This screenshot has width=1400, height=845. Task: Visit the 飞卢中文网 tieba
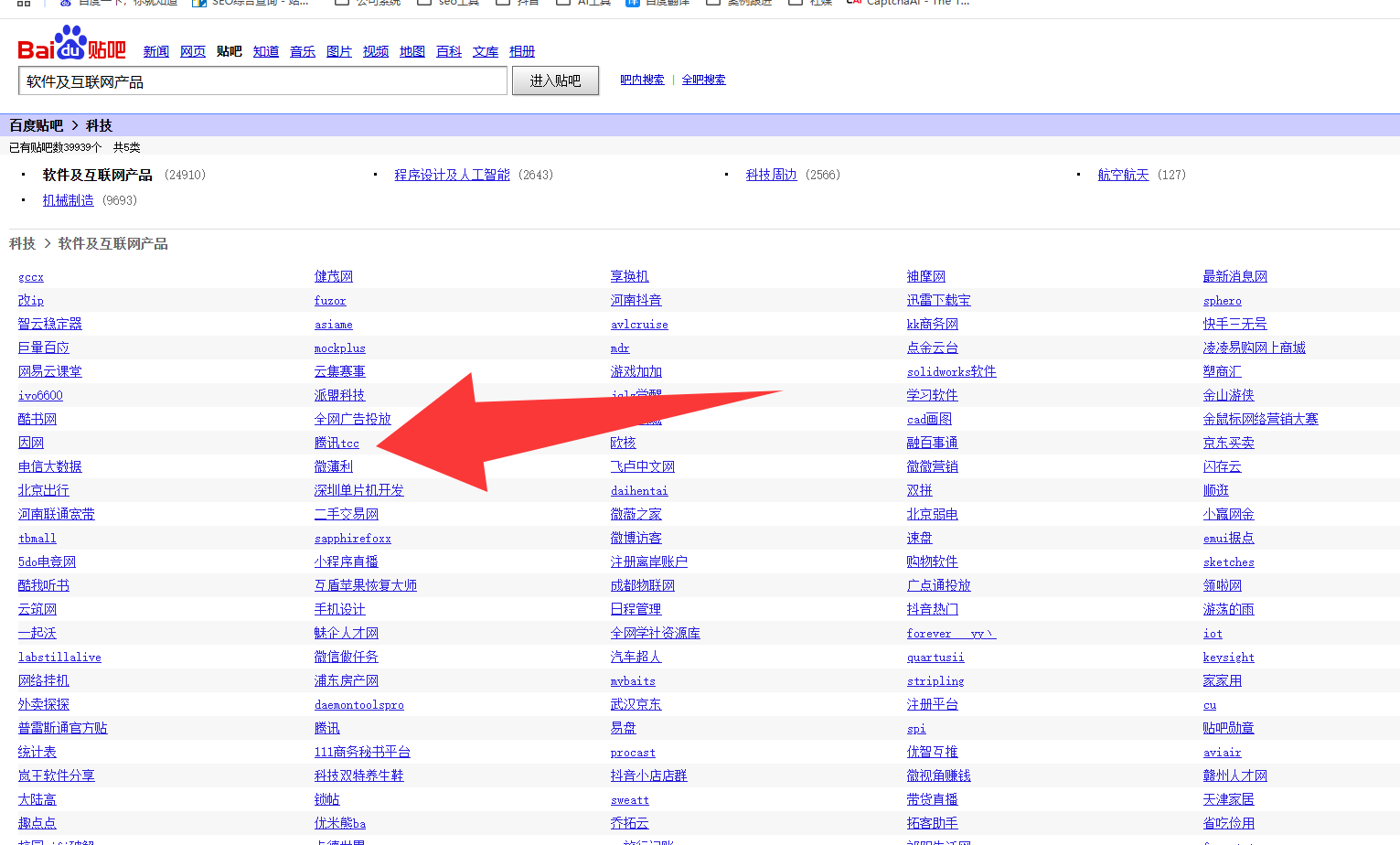(642, 466)
